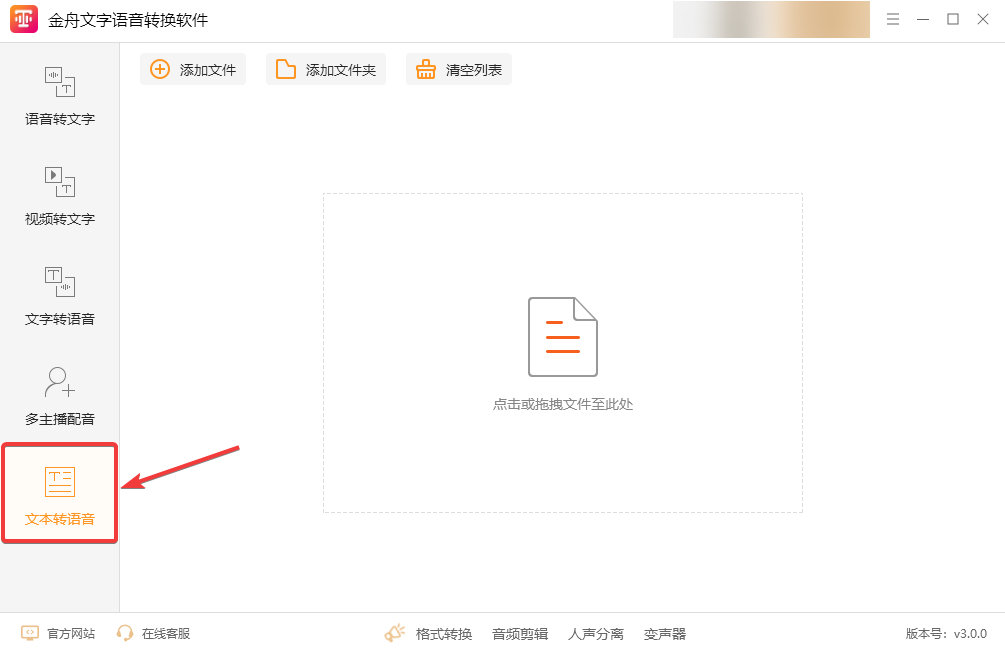Click the app logo in title bar
The width and height of the screenshot is (1005, 653).
coord(24,19)
